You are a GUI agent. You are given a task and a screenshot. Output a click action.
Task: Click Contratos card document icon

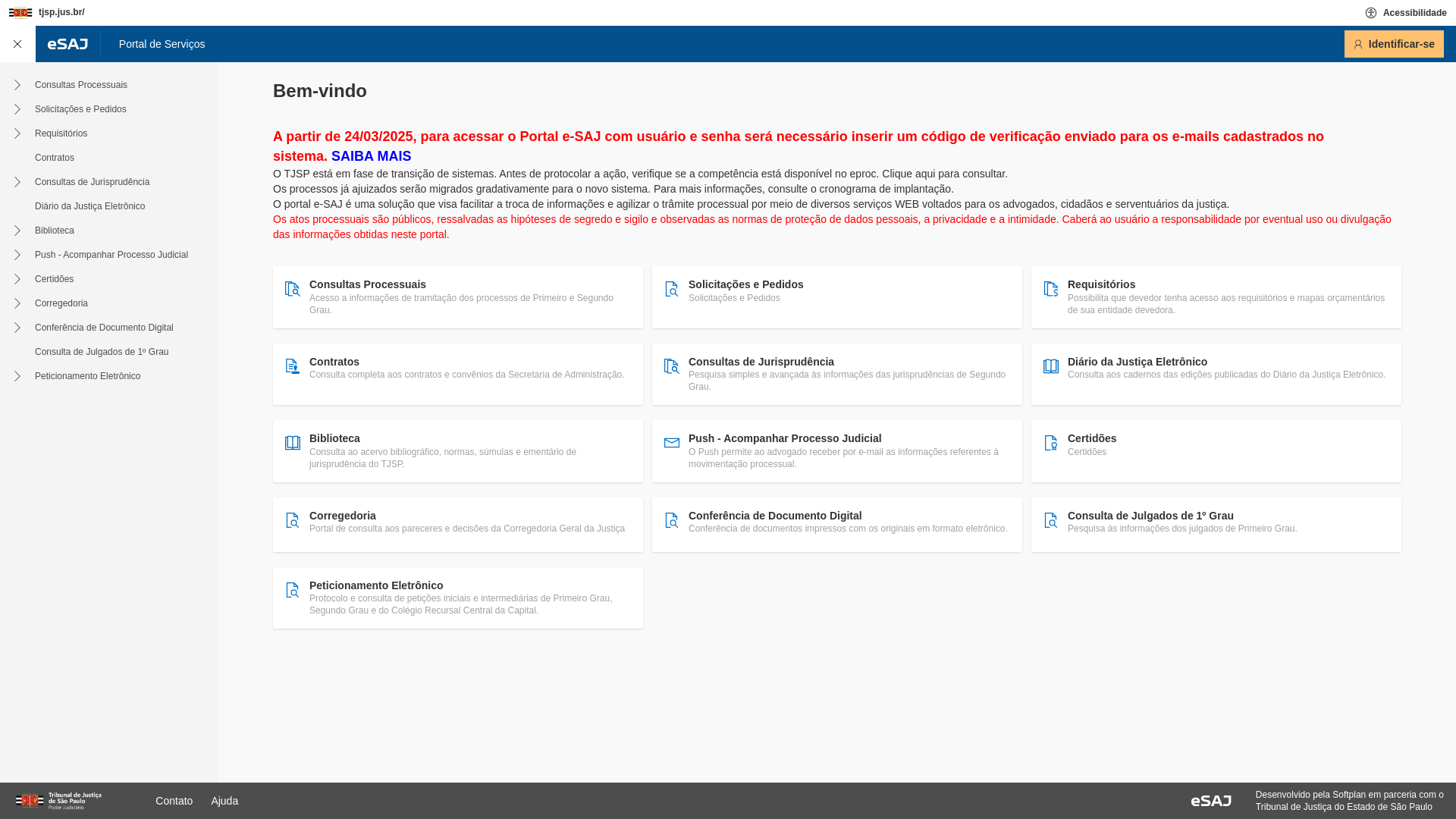293,366
